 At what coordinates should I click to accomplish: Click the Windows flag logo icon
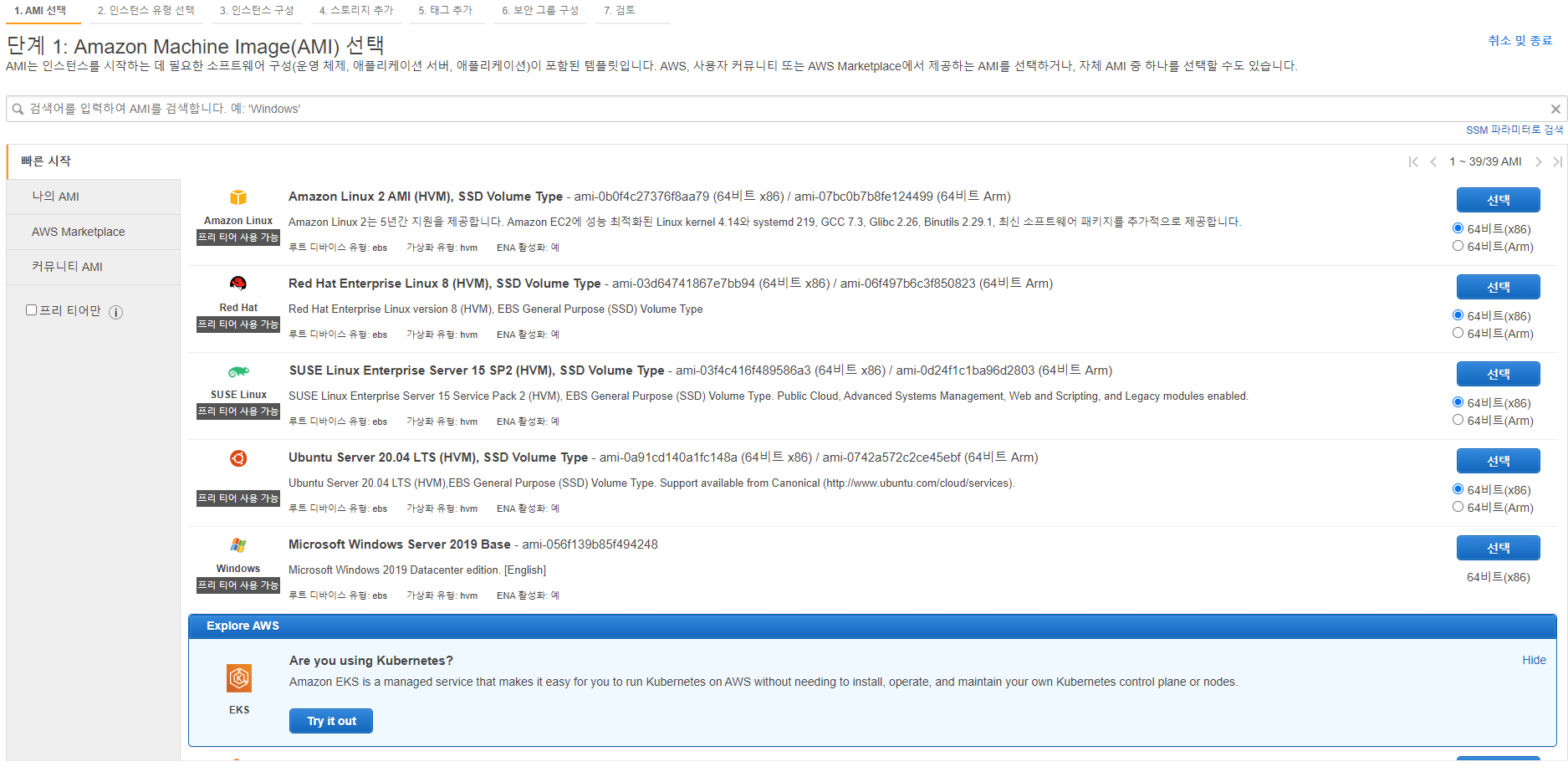[238, 545]
